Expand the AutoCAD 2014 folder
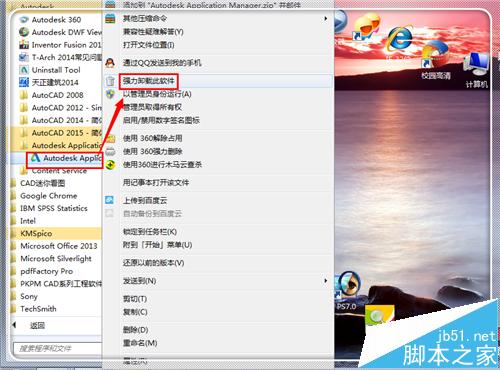Image resolution: width=500 pixels, height=370 pixels. pyautogui.click(x=60, y=120)
